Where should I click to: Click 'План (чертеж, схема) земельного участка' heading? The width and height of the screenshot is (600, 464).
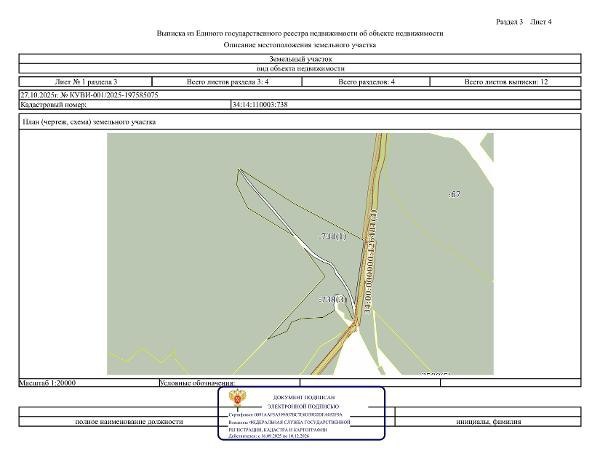click(89, 122)
